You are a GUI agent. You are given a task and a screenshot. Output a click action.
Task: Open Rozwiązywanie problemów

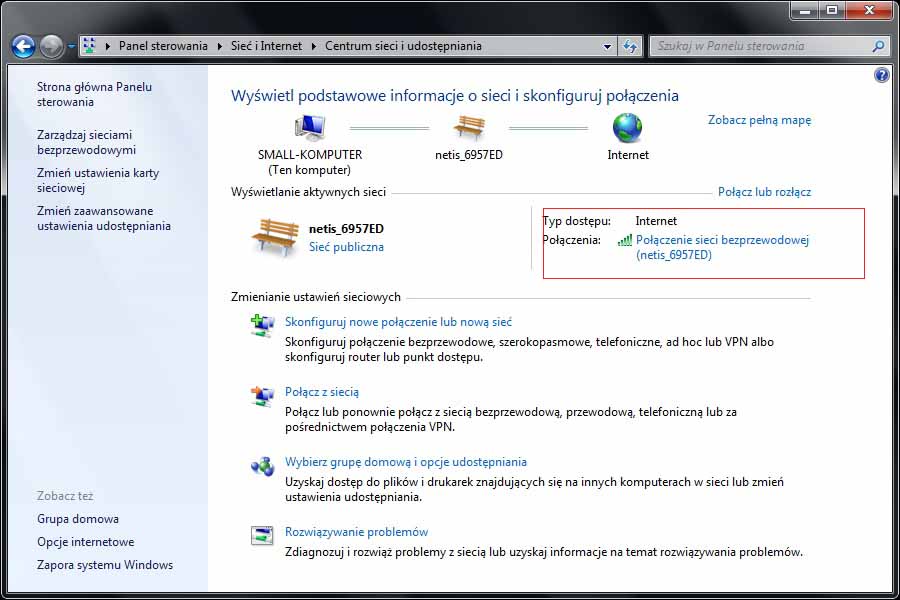(x=356, y=532)
